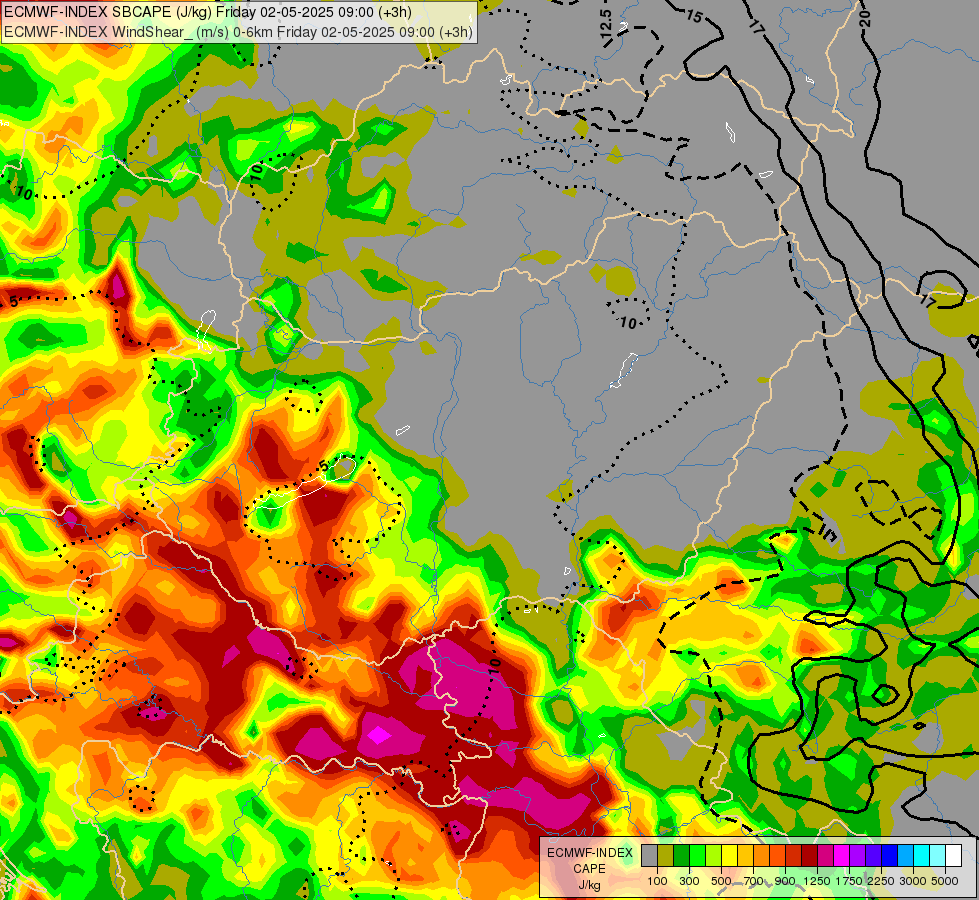979x900 pixels.
Task: Click the indigo swatch before 2250
Action: 873,855
